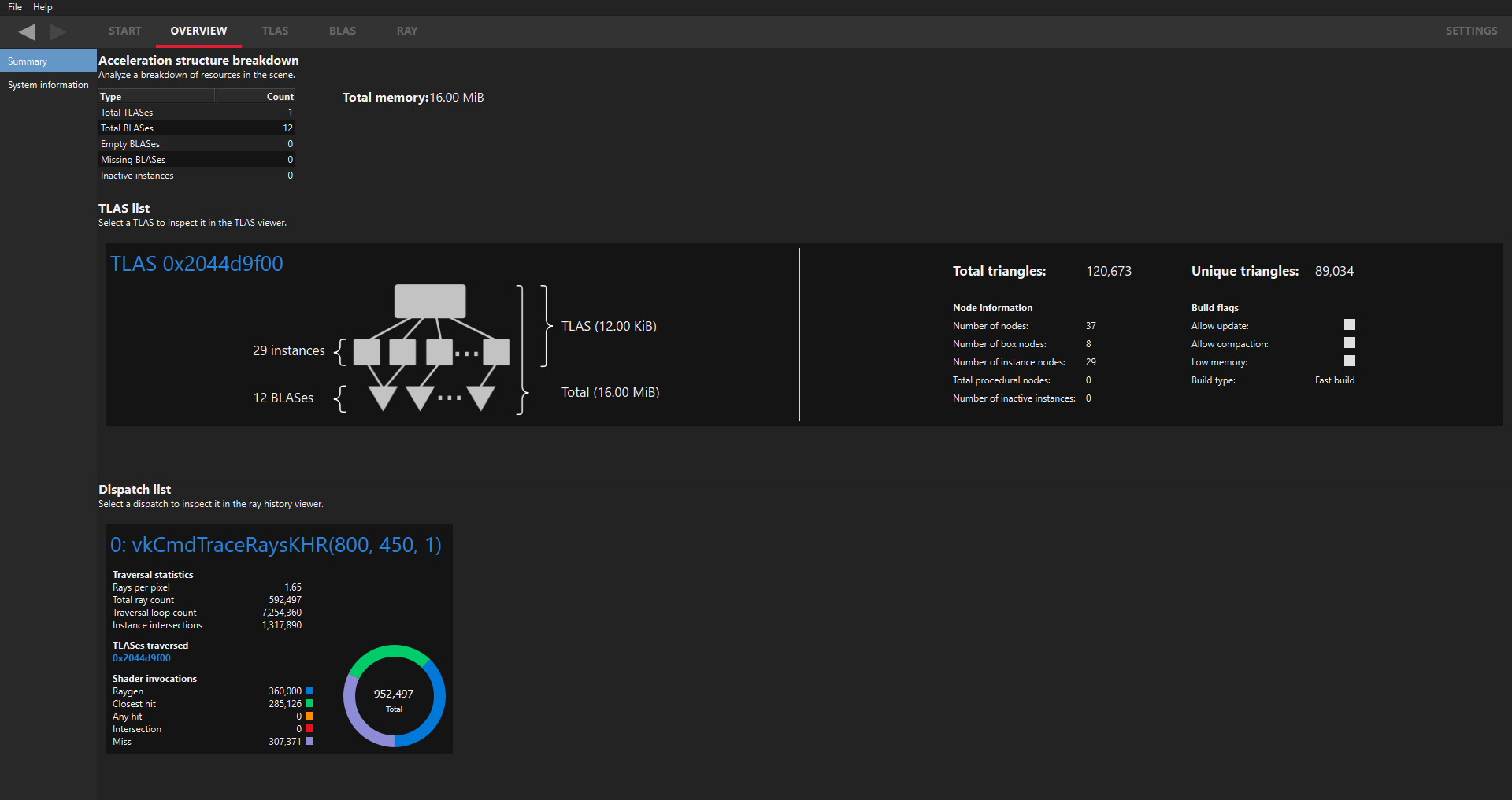Sort table by Count column header

click(280, 97)
